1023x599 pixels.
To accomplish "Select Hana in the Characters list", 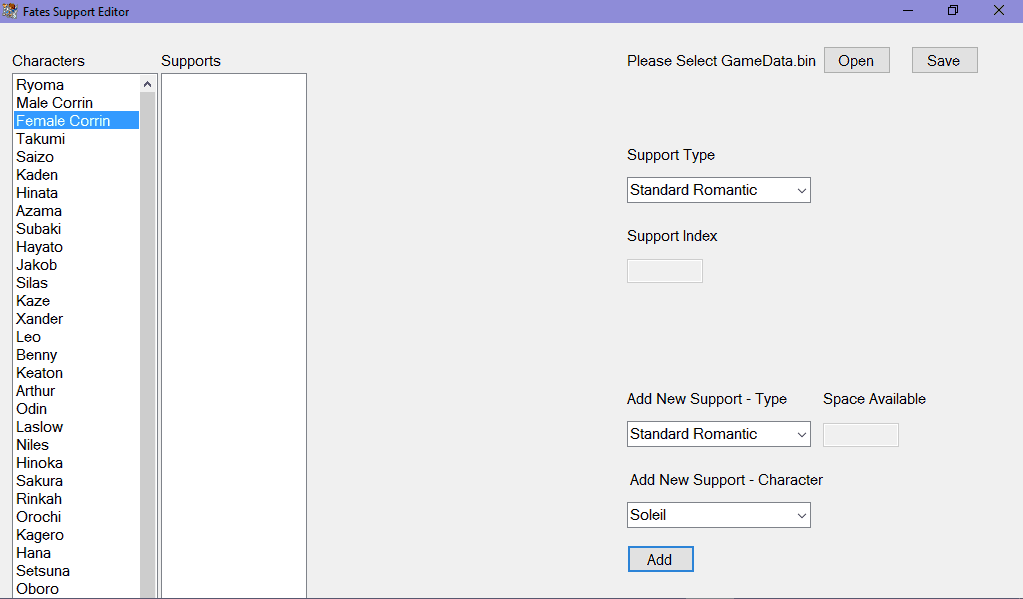I will (76, 553).
